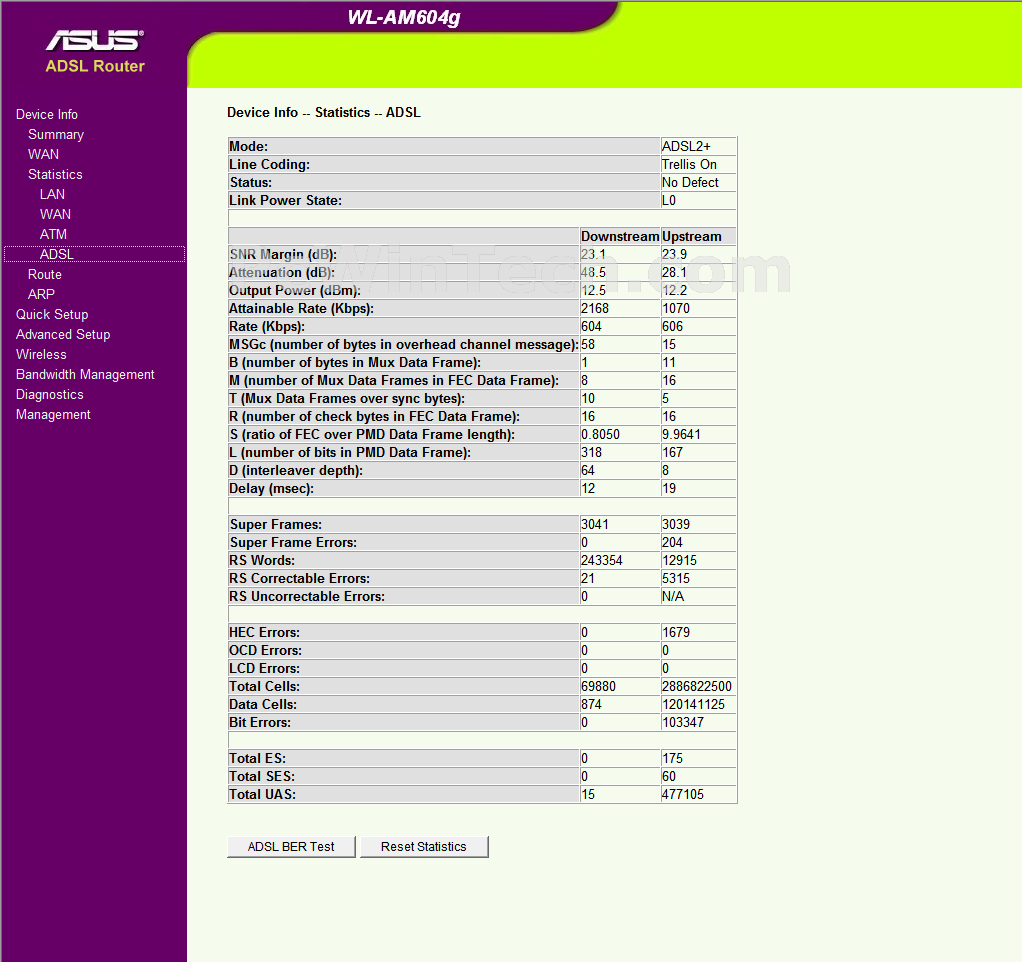
Task: Select Total Cells downstream 69880
Action: click(598, 687)
